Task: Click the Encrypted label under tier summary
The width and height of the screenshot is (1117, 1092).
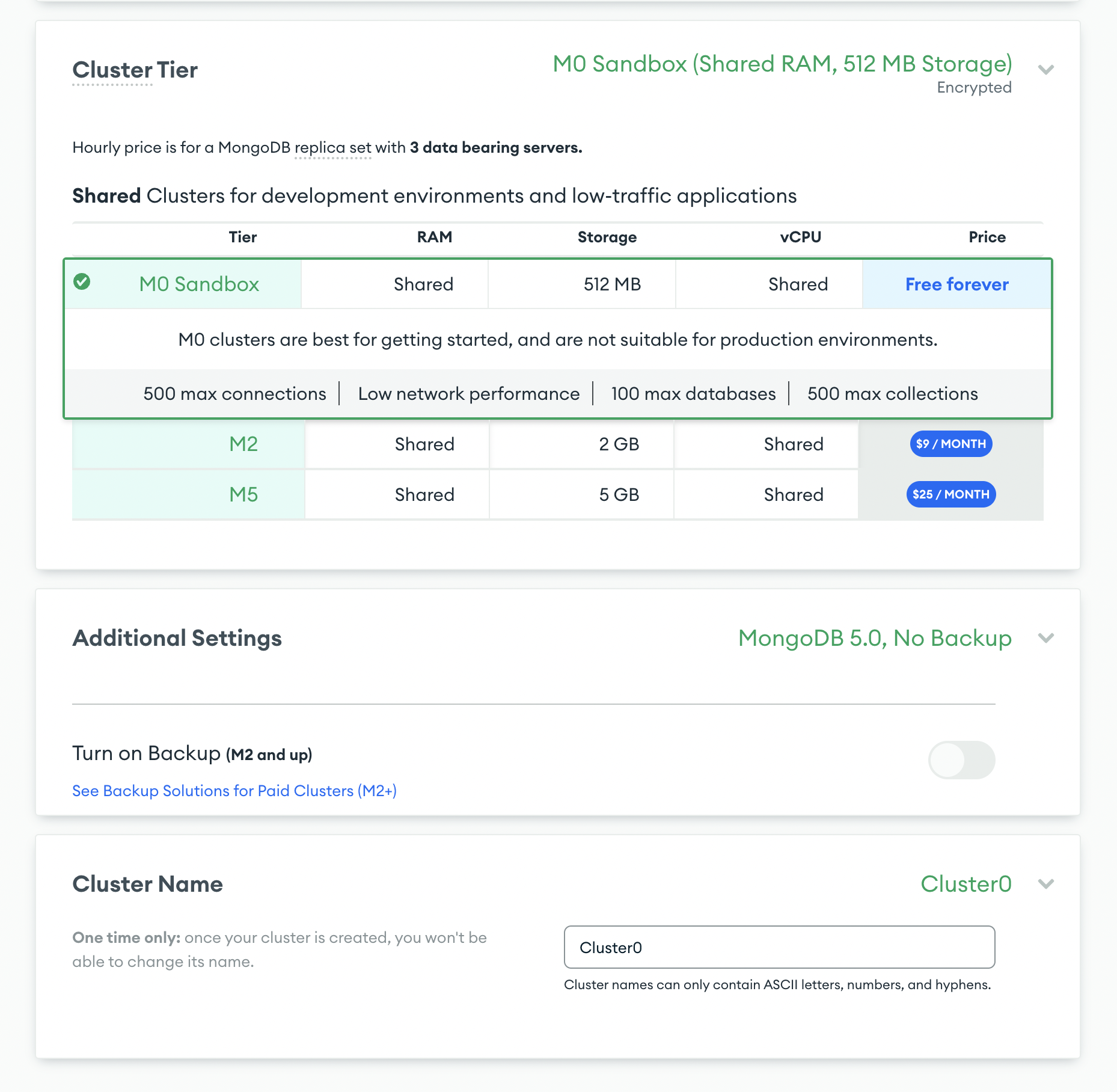Action: (x=974, y=88)
